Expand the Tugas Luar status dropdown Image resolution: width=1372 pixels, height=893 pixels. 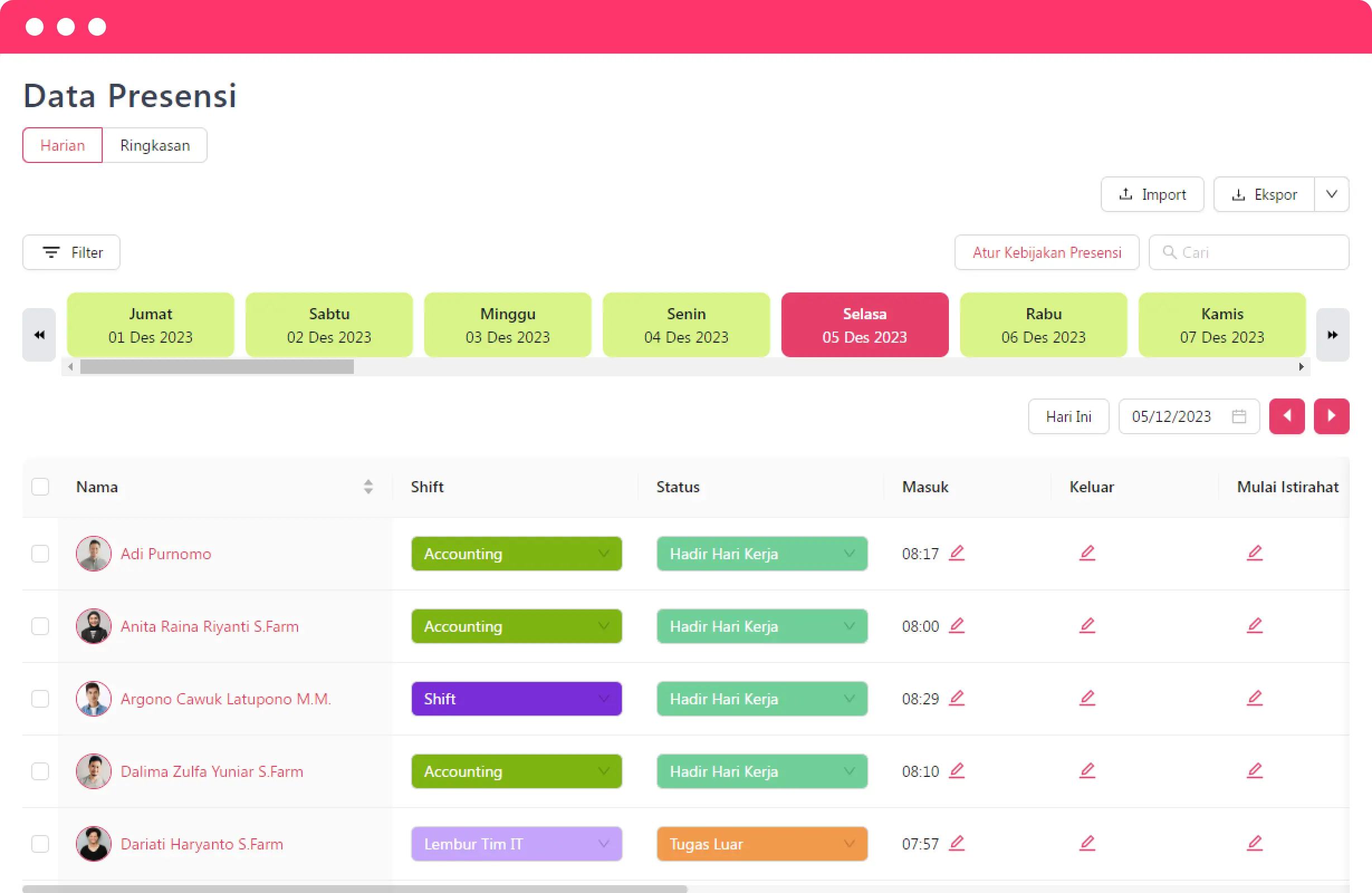coord(761,843)
